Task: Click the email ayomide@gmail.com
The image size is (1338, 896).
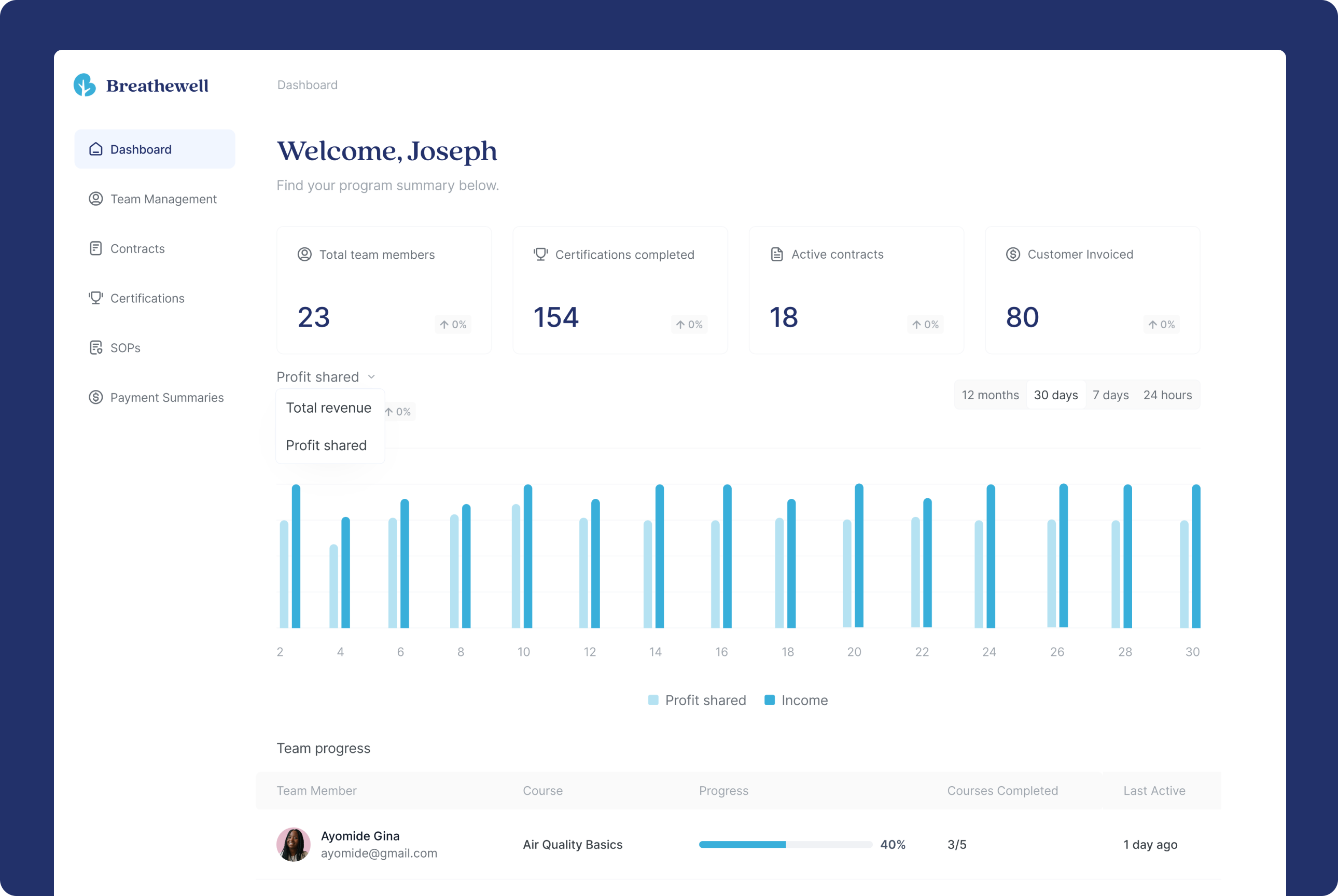Action: click(379, 853)
